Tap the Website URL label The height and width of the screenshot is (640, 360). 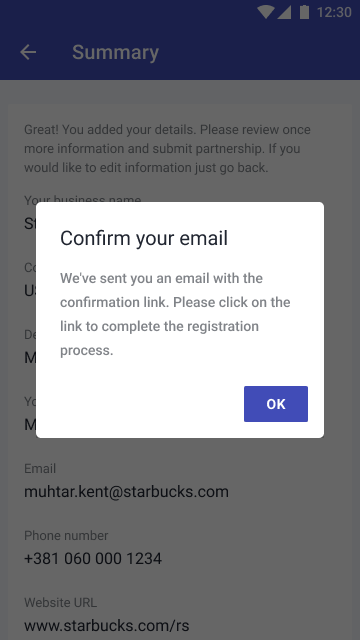click(x=60, y=602)
